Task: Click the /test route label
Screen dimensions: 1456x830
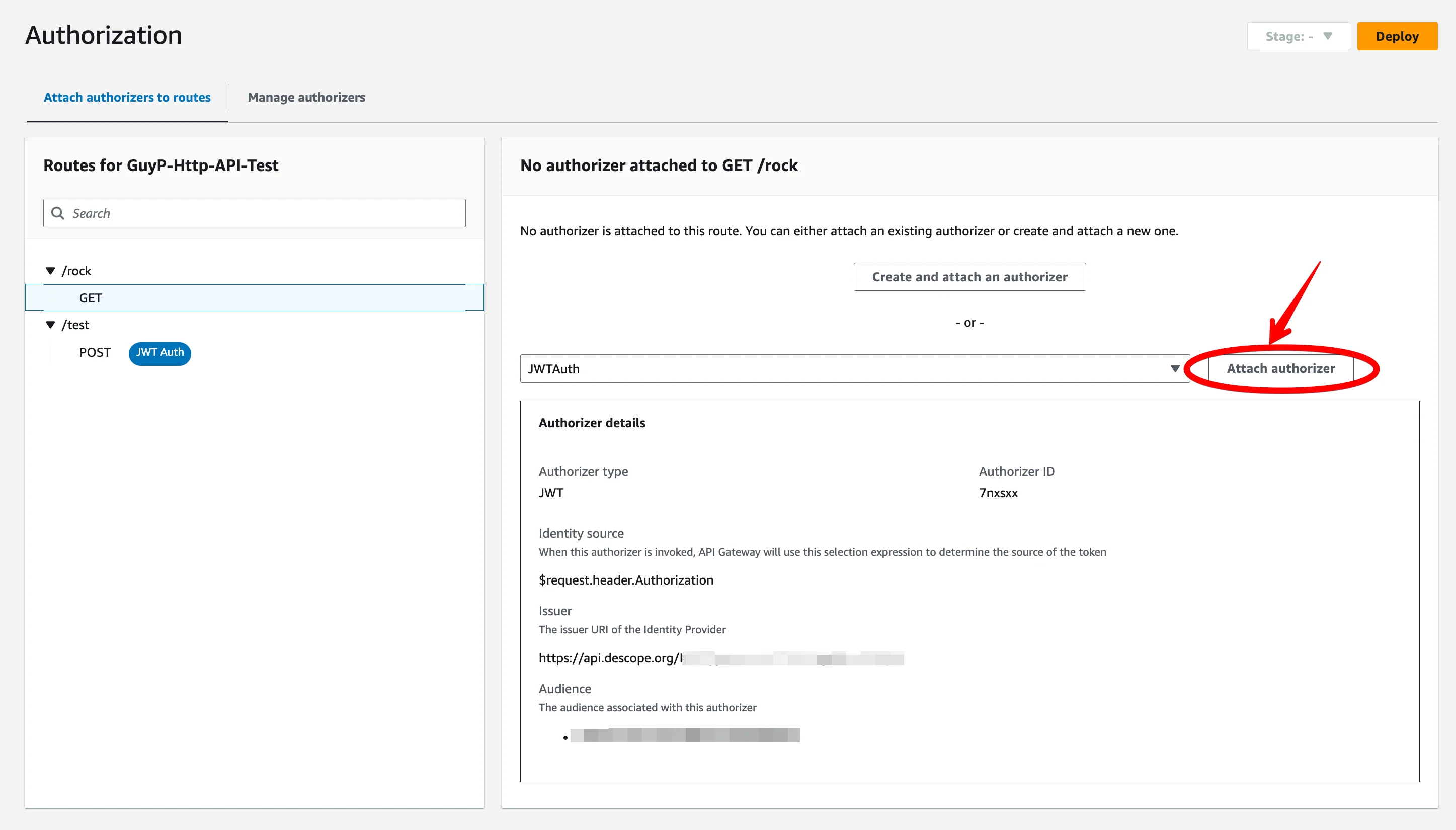Action: pyautogui.click(x=75, y=325)
